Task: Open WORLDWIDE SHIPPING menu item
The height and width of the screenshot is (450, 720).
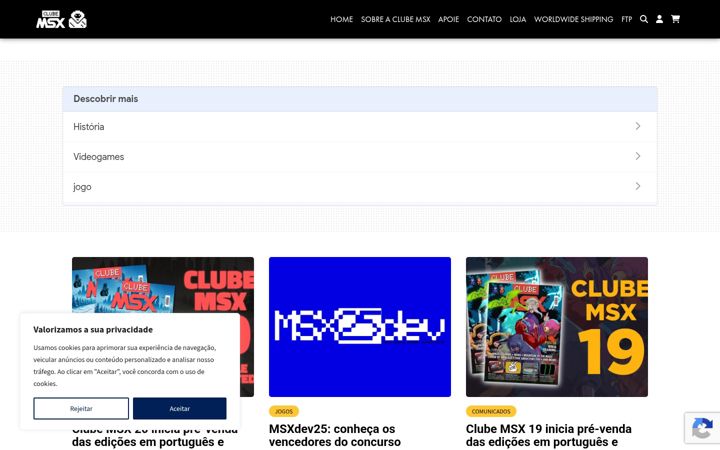Action: click(x=573, y=19)
